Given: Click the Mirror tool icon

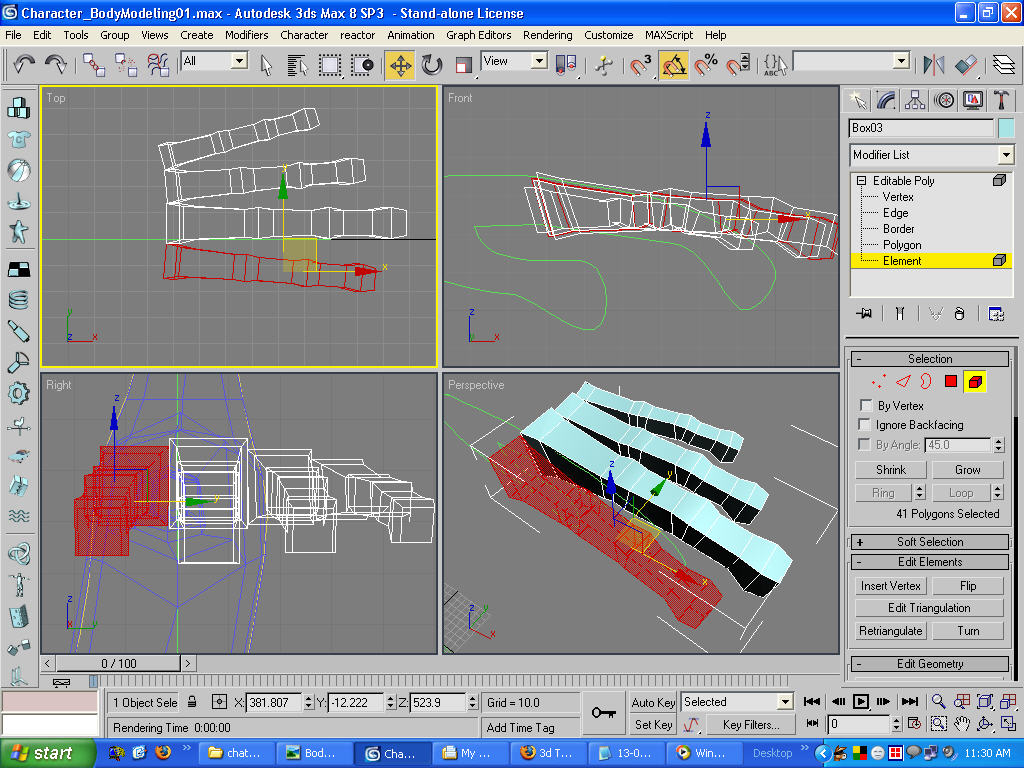Looking at the screenshot, I should pos(934,65).
